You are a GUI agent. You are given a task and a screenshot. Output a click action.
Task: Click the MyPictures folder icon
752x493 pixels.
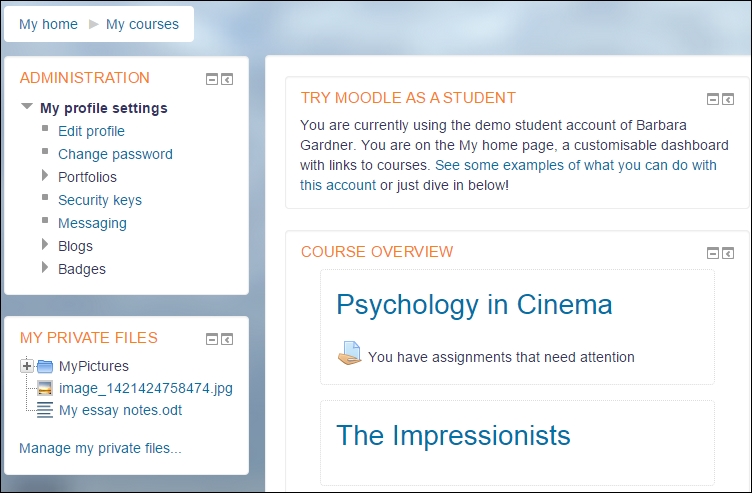[45, 366]
